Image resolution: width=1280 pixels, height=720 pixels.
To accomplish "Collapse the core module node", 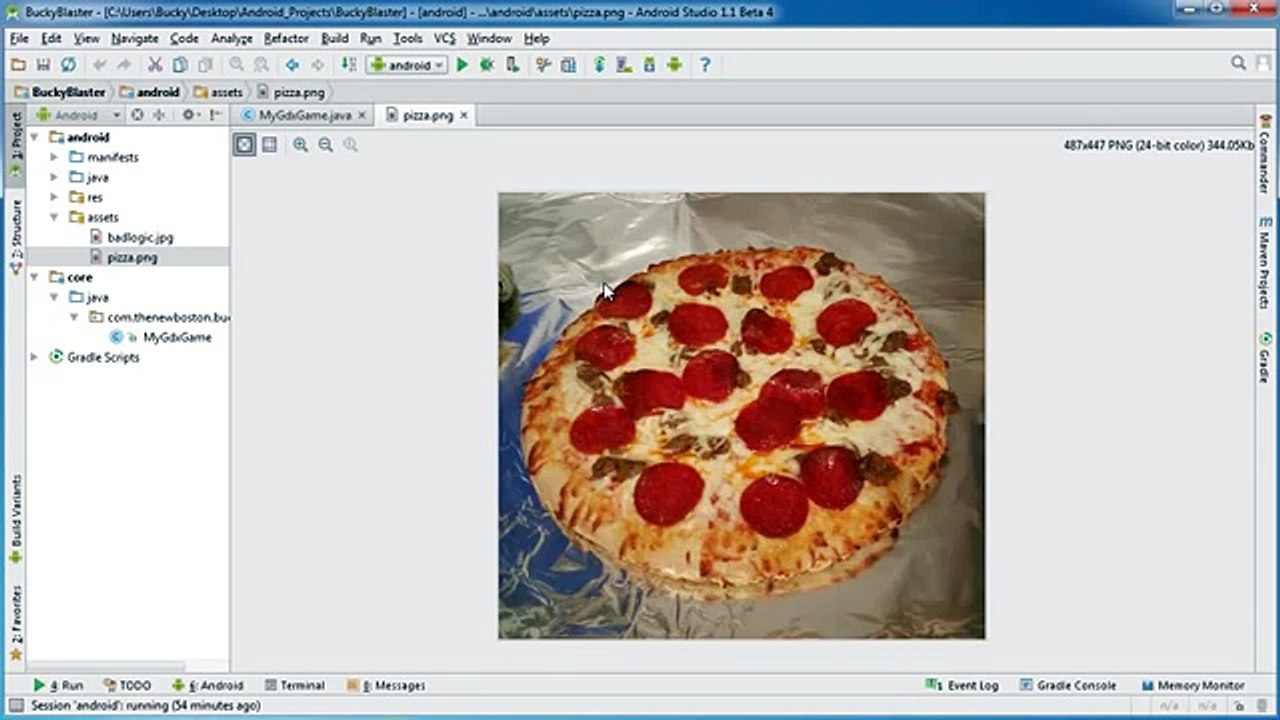I will [35, 277].
